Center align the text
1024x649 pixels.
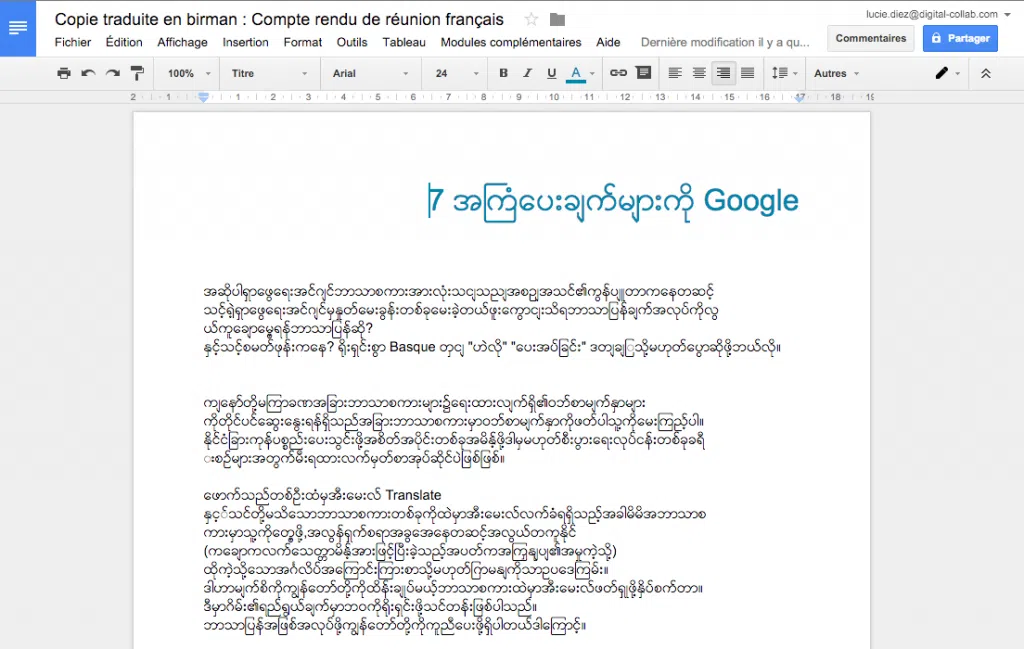[699, 73]
